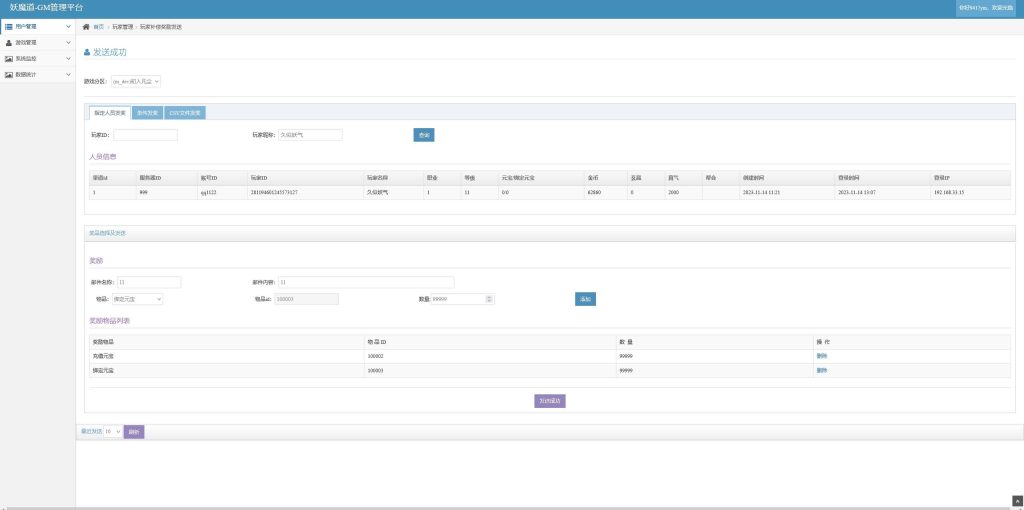
Task: Open the user welcome menu in header
Action: (x=985, y=8)
